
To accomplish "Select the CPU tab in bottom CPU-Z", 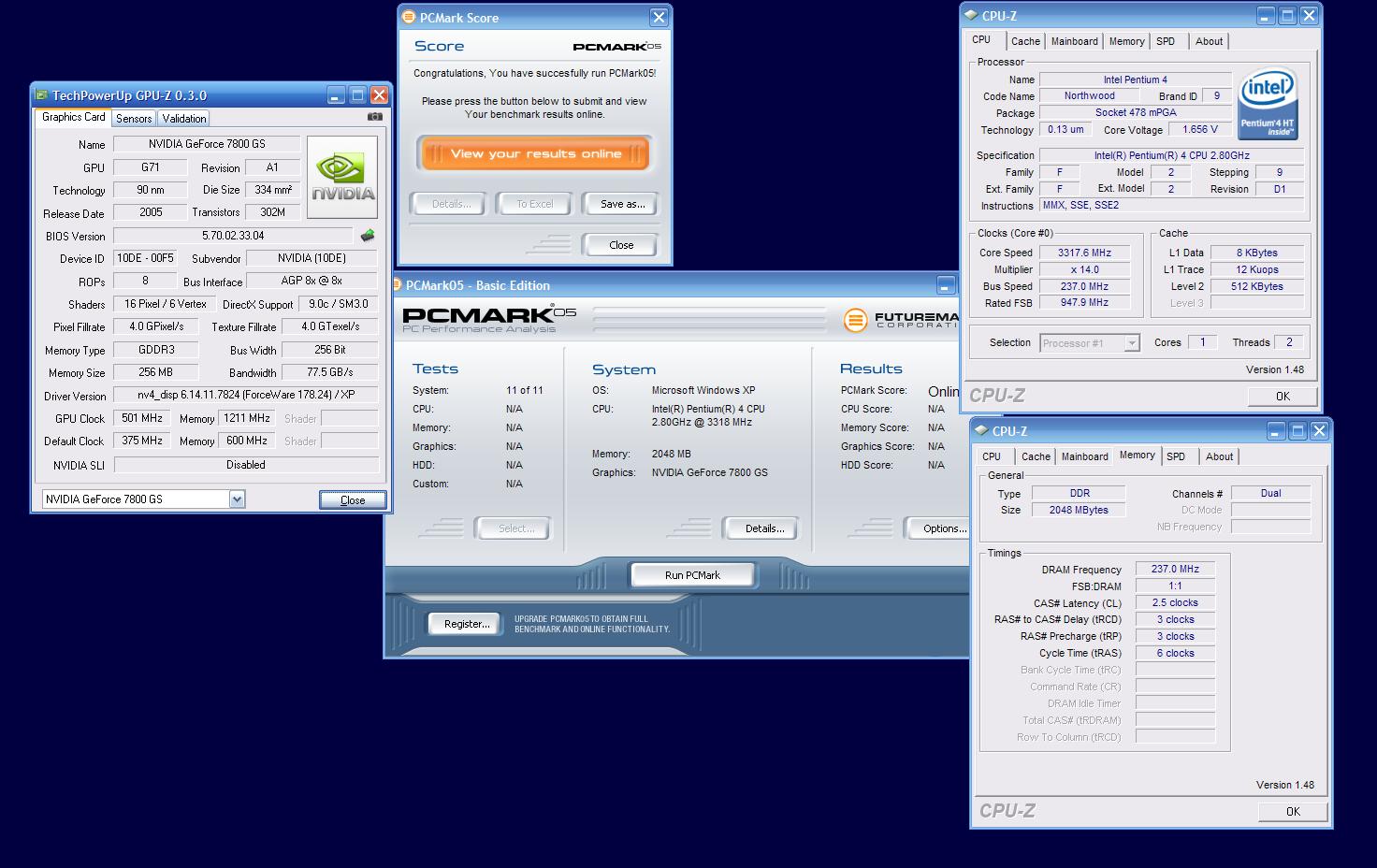I will click(x=992, y=456).
